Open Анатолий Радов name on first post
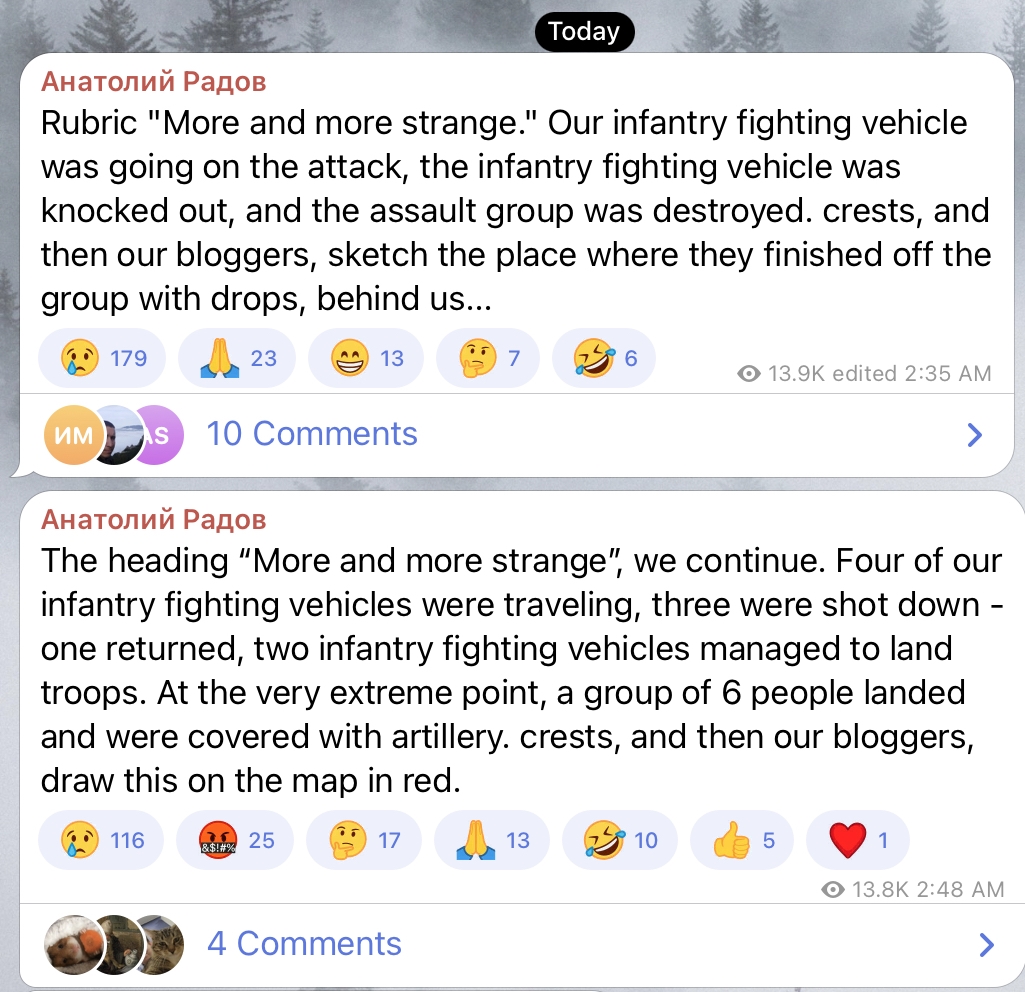Image resolution: width=1025 pixels, height=992 pixels. tap(154, 81)
